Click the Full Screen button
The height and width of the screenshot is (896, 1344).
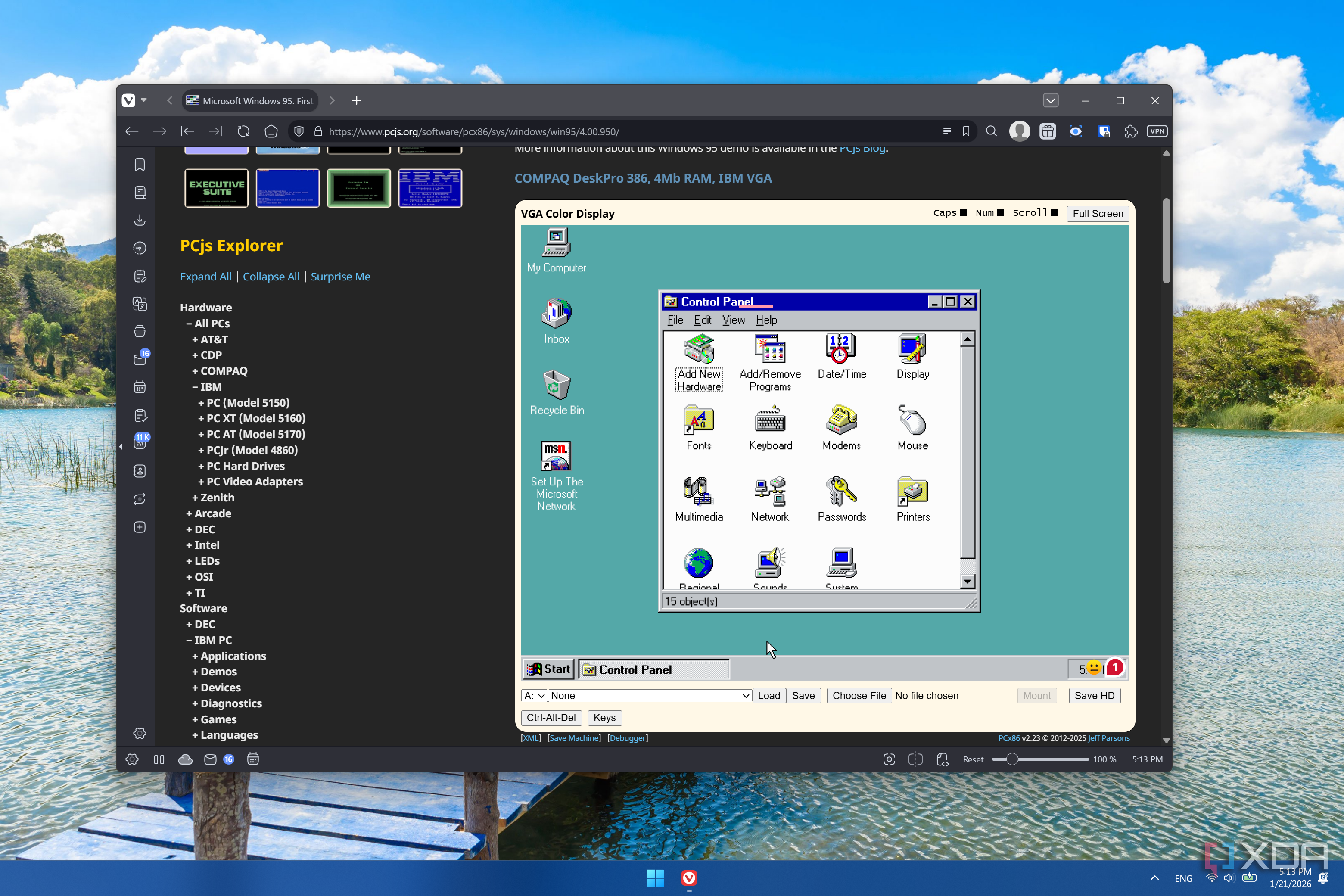[x=1097, y=213]
